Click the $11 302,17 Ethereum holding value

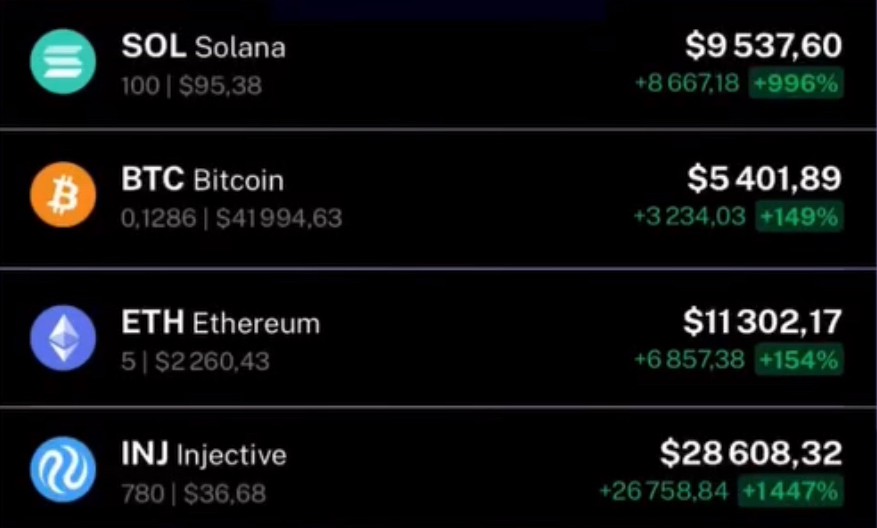click(762, 322)
